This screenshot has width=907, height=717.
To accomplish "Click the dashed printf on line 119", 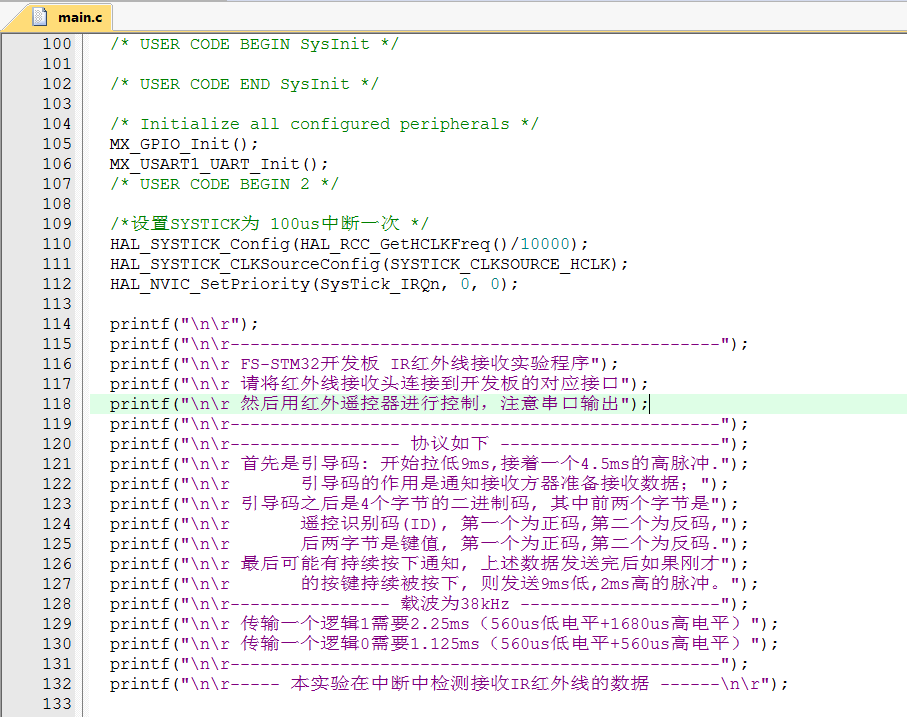I will pyautogui.click(x=429, y=424).
